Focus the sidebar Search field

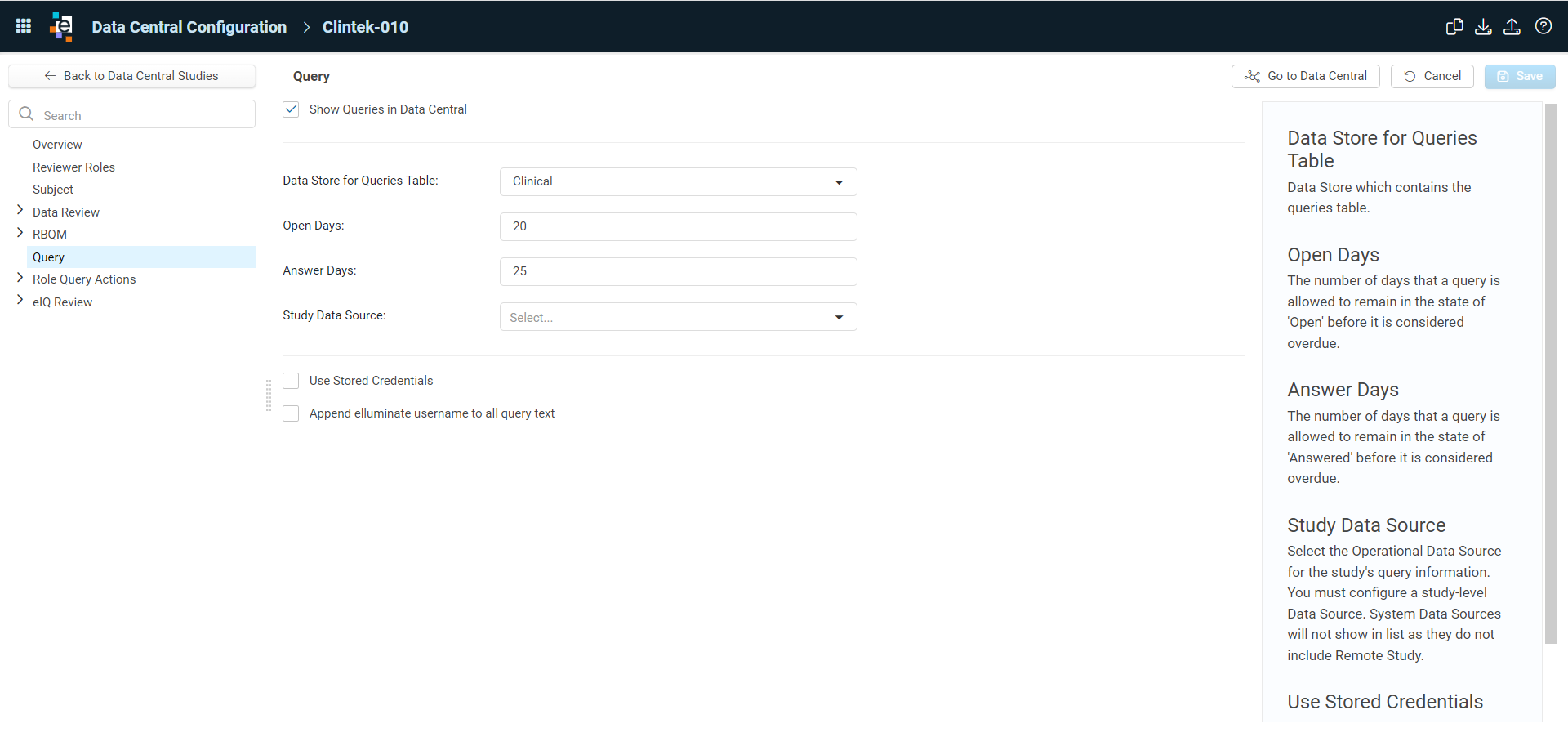[x=131, y=114]
